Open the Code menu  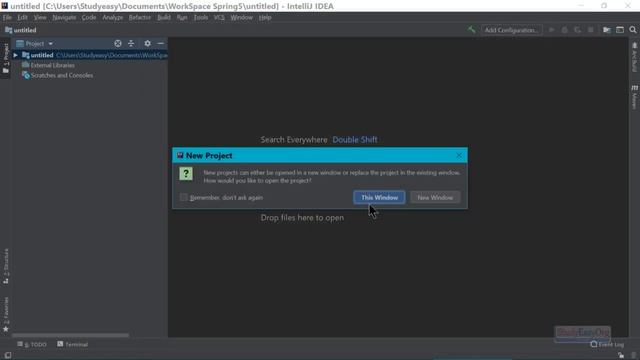click(x=89, y=18)
